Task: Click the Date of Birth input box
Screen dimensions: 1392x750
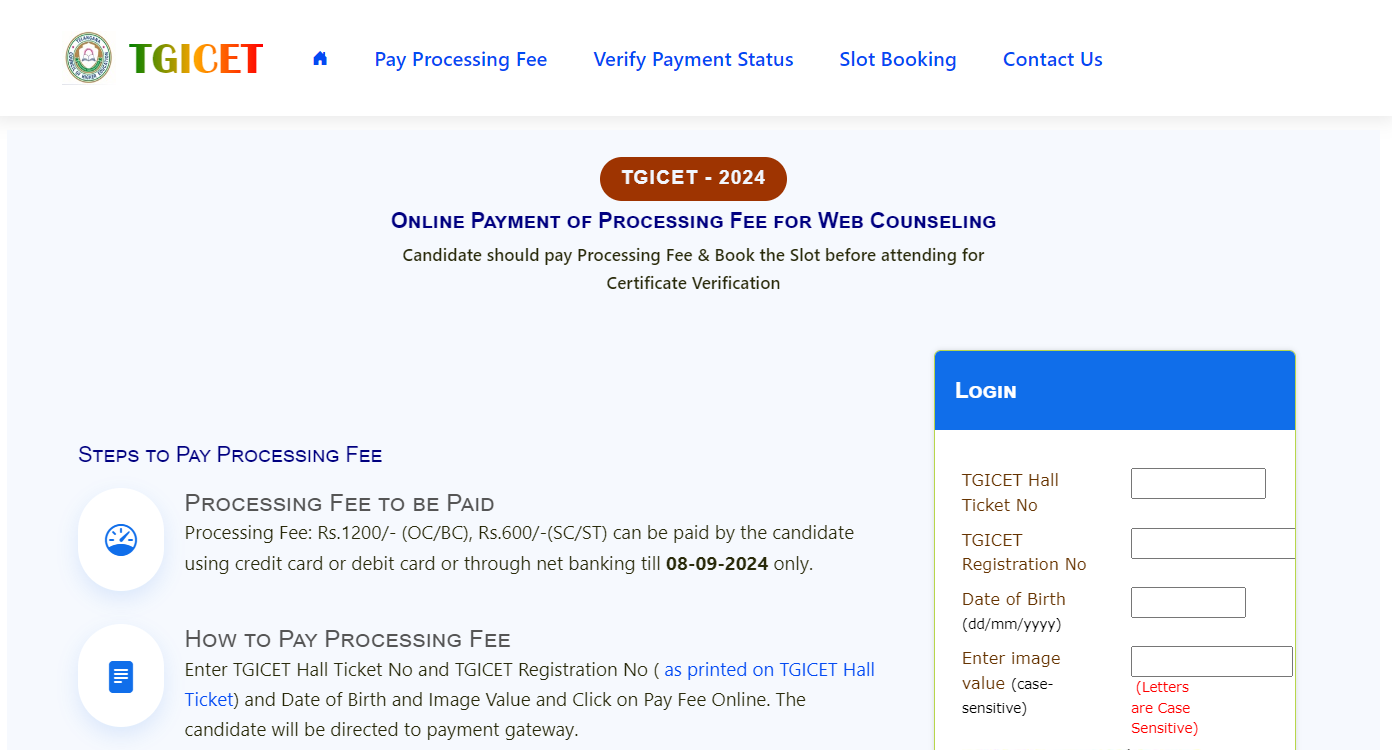Action: point(1188,602)
